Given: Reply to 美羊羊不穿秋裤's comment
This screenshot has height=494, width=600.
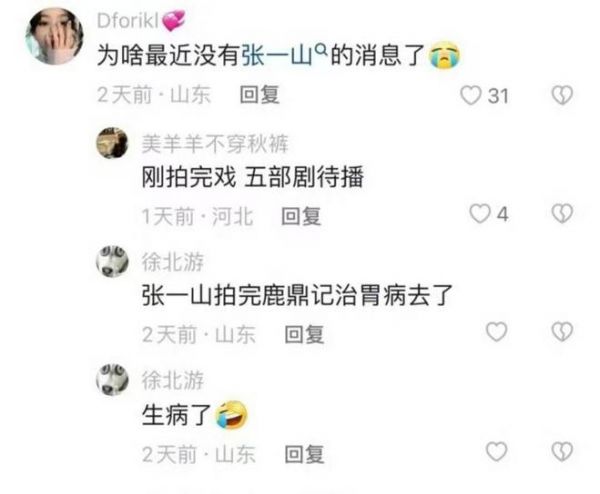Looking at the screenshot, I should tap(301, 216).
